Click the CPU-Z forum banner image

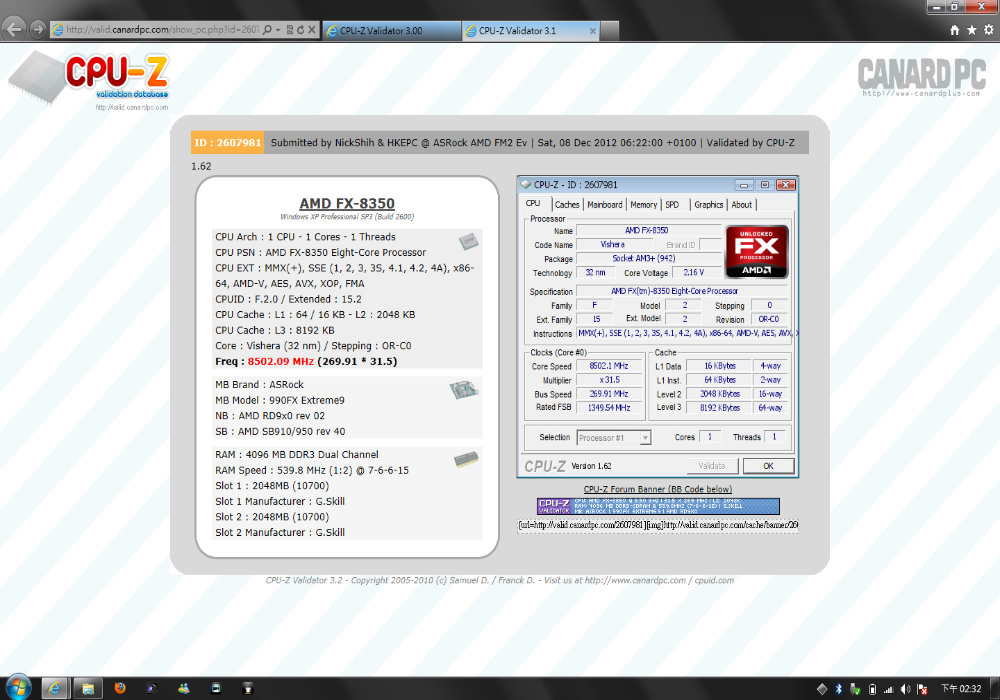click(x=658, y=506)
